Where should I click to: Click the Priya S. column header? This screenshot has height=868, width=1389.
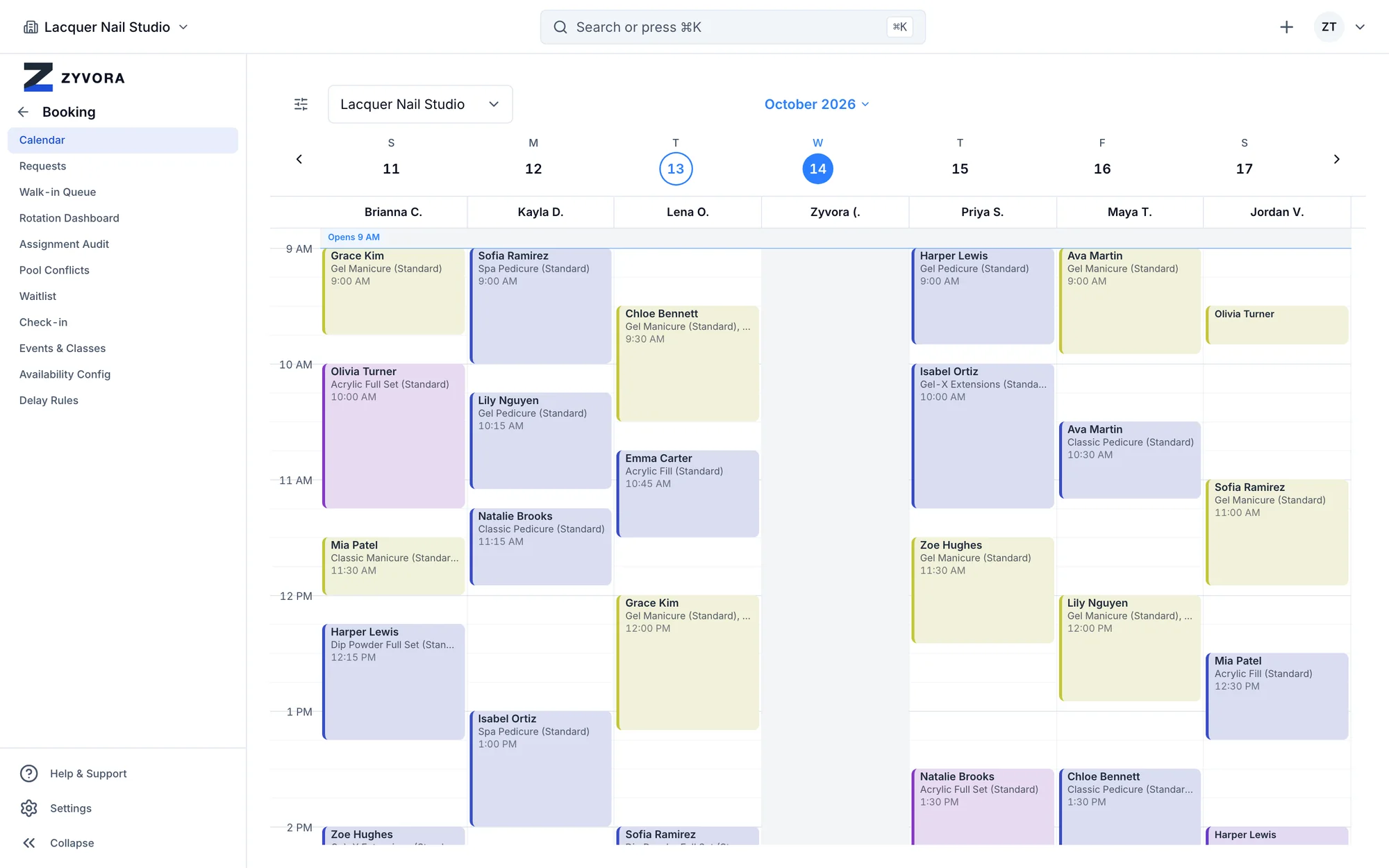click(x=982, y=212)
